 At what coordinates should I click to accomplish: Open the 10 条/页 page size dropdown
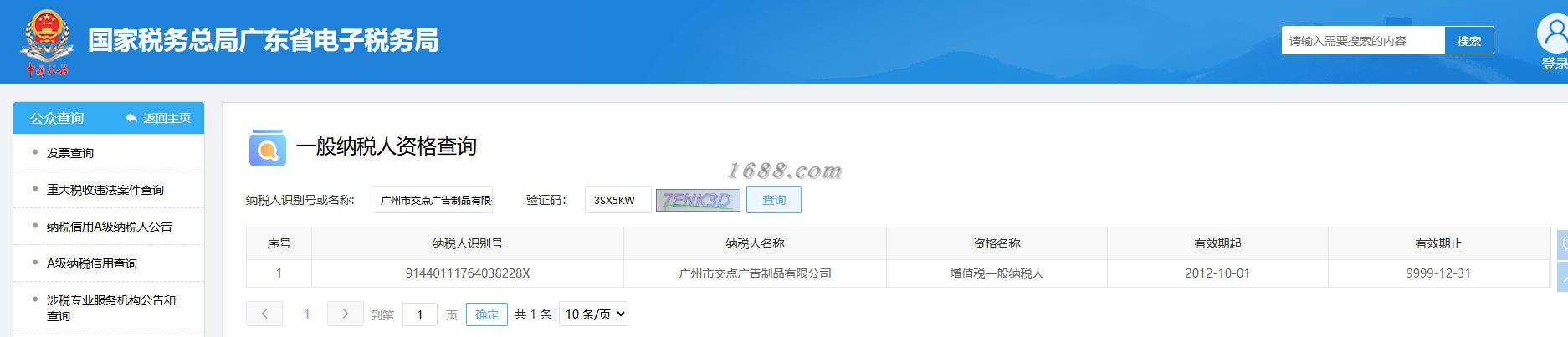[593, 314]
